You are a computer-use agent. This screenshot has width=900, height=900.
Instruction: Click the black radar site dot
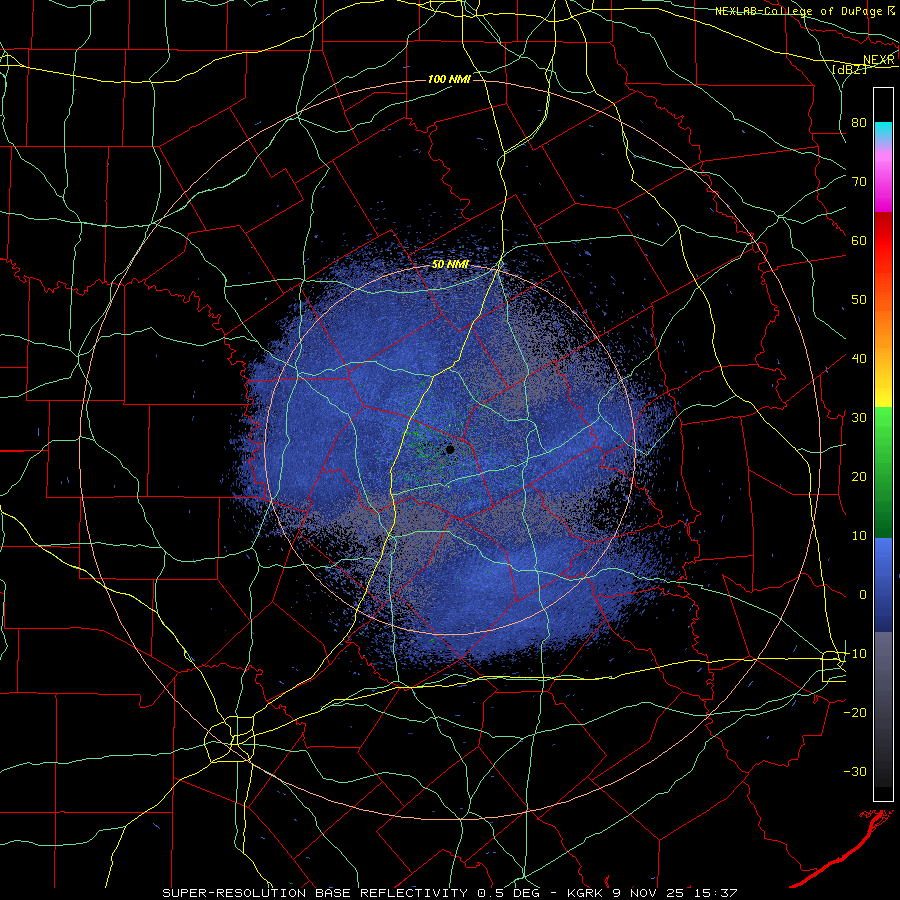pos(450,449)
